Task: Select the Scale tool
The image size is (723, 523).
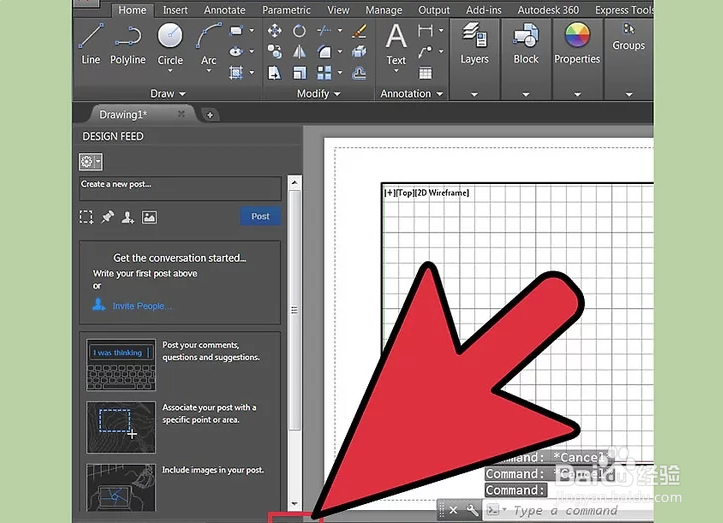Action: point(299,72)
